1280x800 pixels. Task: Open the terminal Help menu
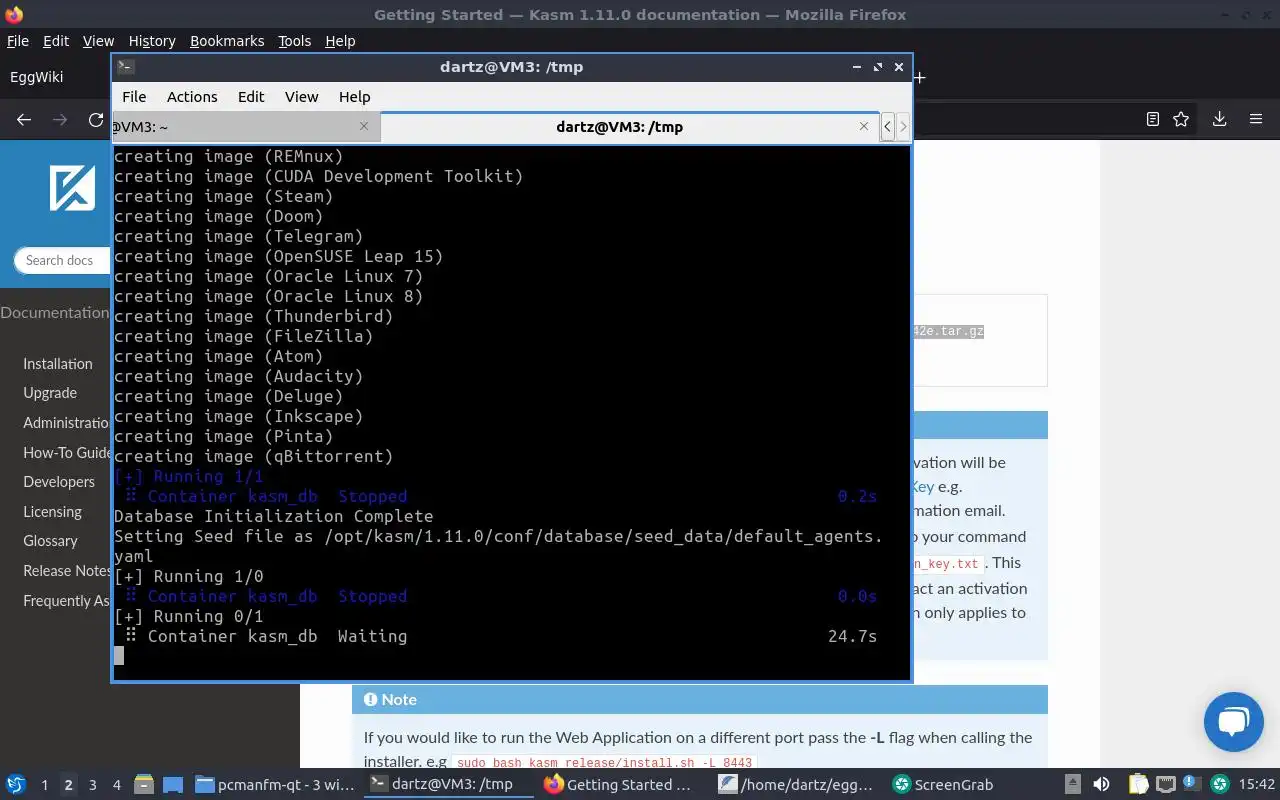[x=354, y=97]
